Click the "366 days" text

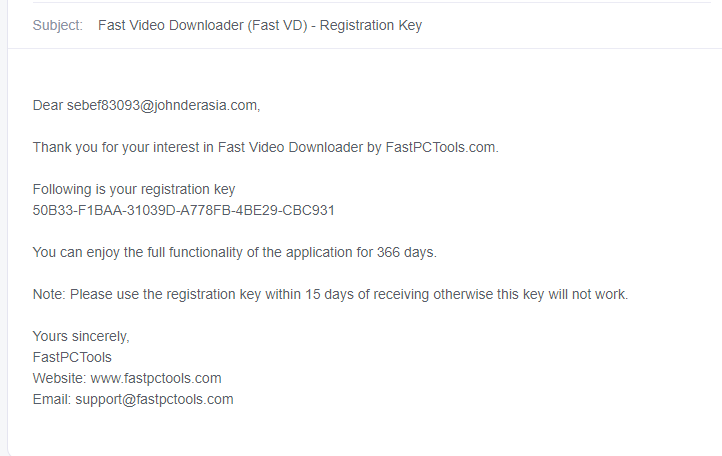[x=406, y=252]
